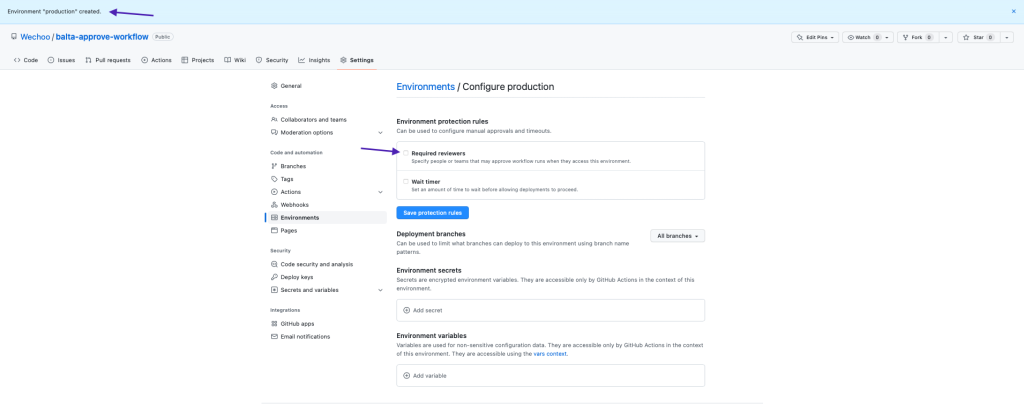
Task: Click the play icon beside sidebar Actions
Action: tap(274, 192)
